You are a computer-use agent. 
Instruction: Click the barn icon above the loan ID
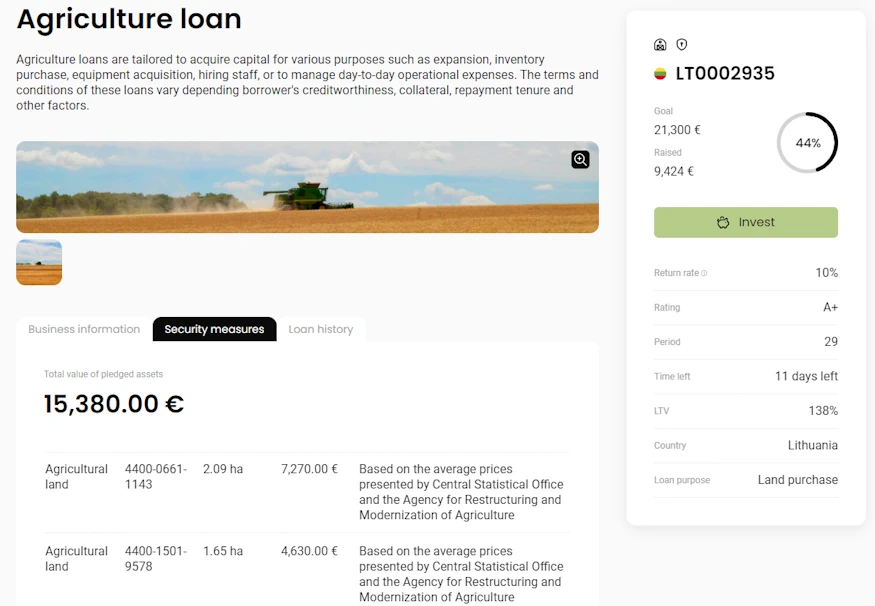[x=660, y=45]
